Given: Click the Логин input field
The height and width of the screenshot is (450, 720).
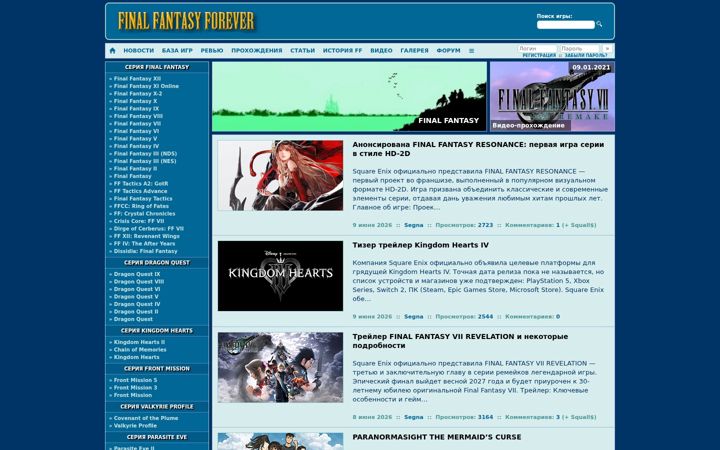Looking at the screenshot, I should pos(537,48).
